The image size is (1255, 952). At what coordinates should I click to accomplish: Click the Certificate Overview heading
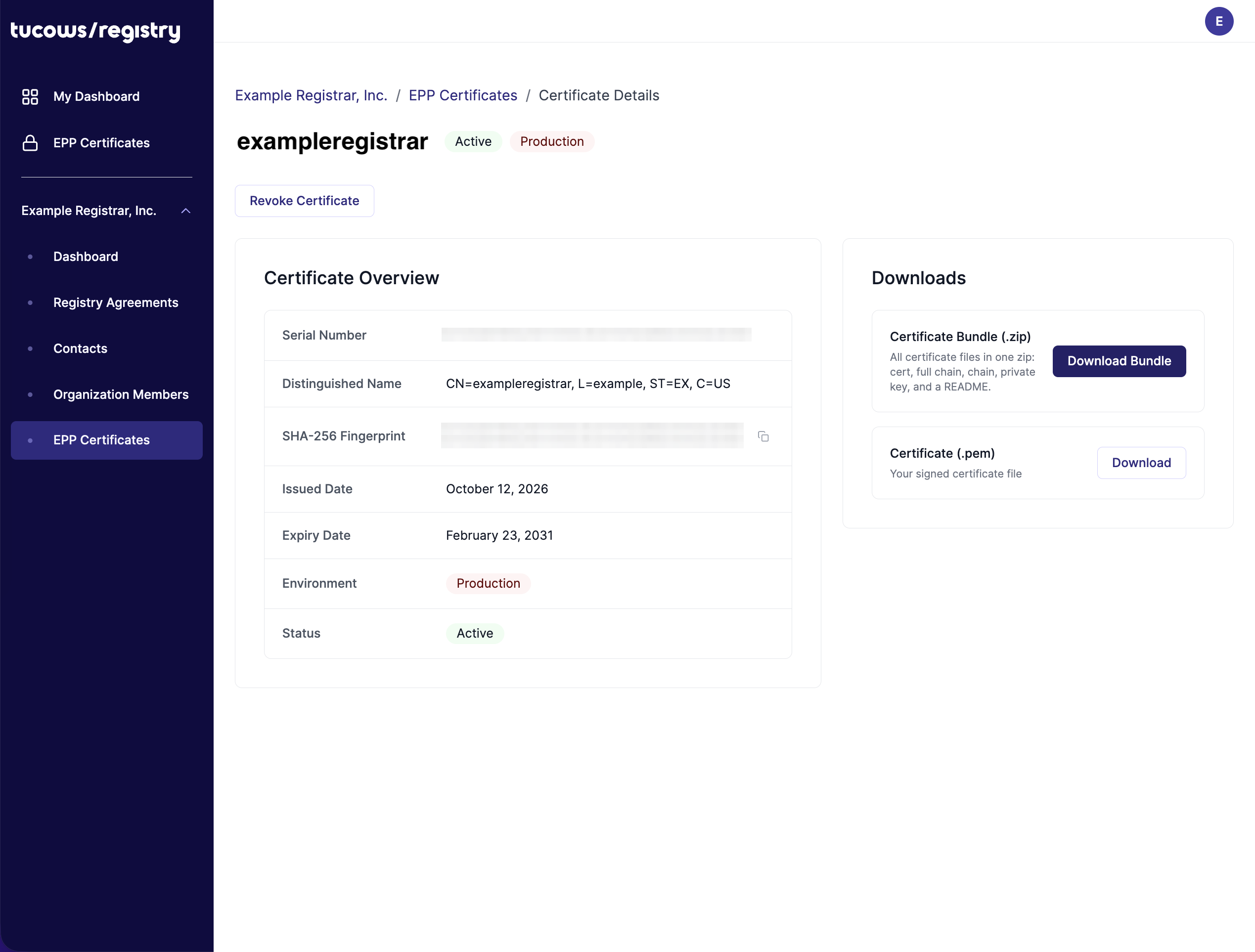[x=351, y=278]
